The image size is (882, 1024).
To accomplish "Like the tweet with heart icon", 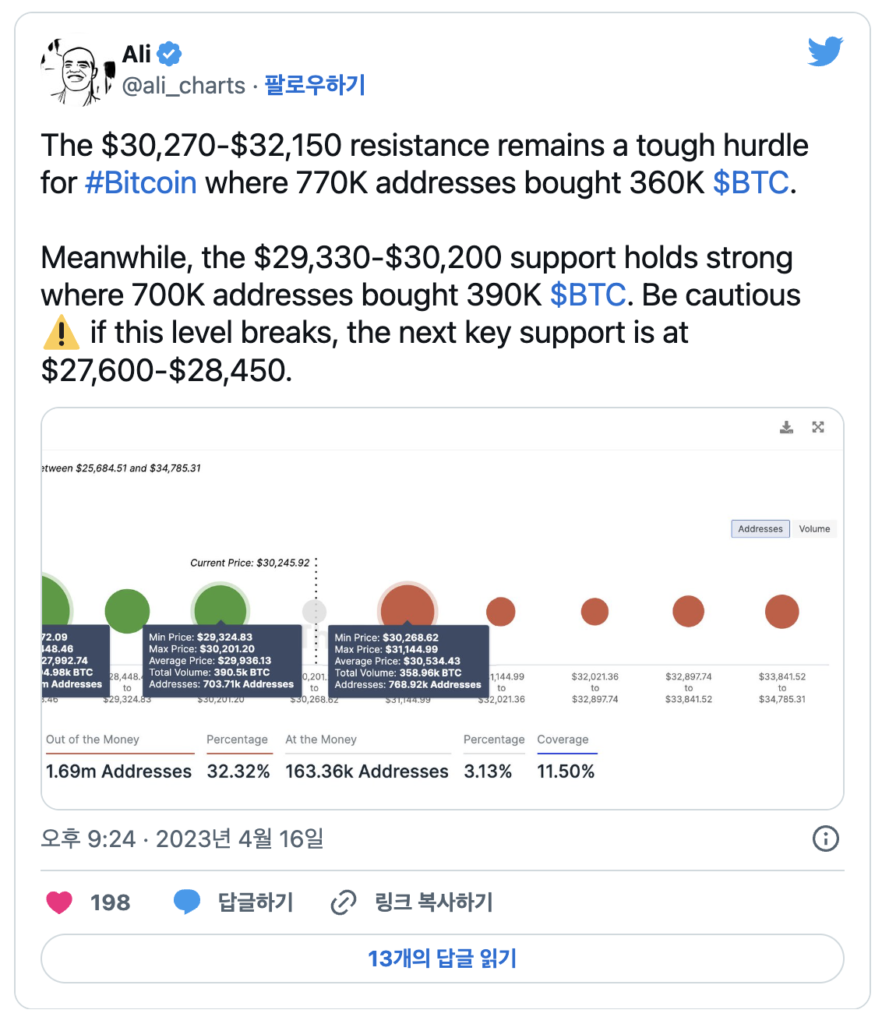I will coord(59,903).
